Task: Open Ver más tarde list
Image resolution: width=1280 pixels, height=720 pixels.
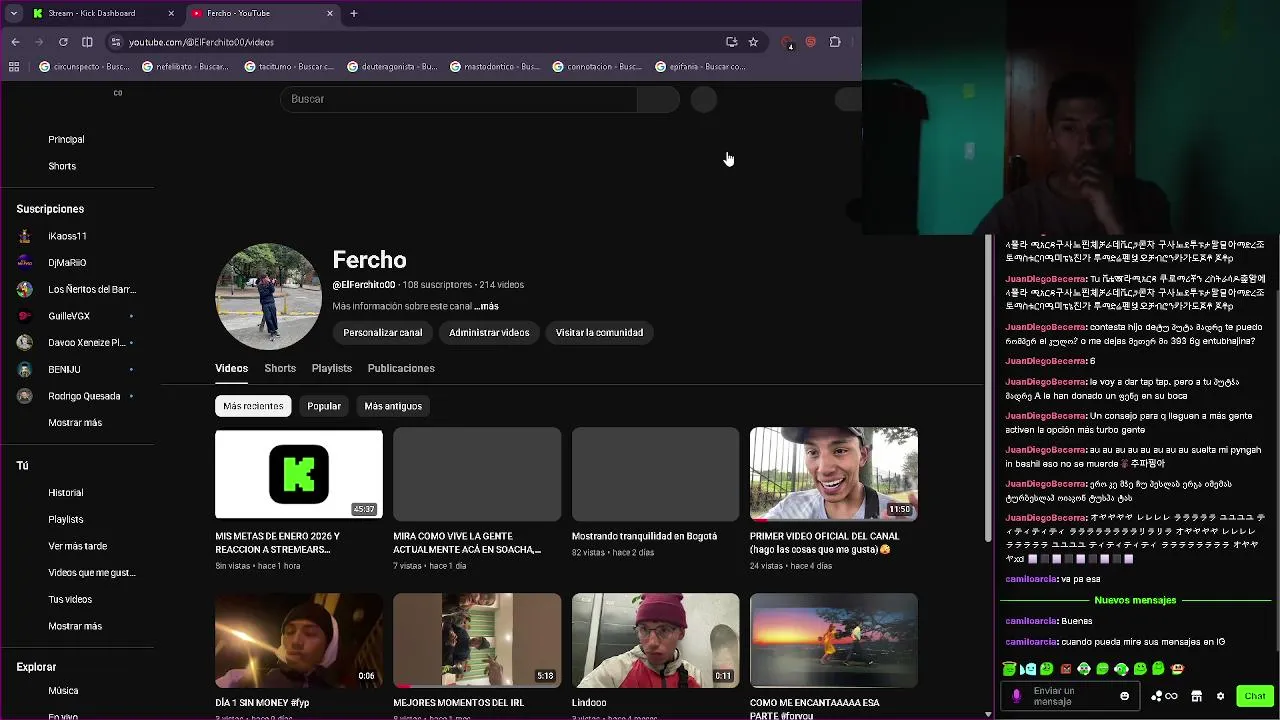Action: click(77, 546)
